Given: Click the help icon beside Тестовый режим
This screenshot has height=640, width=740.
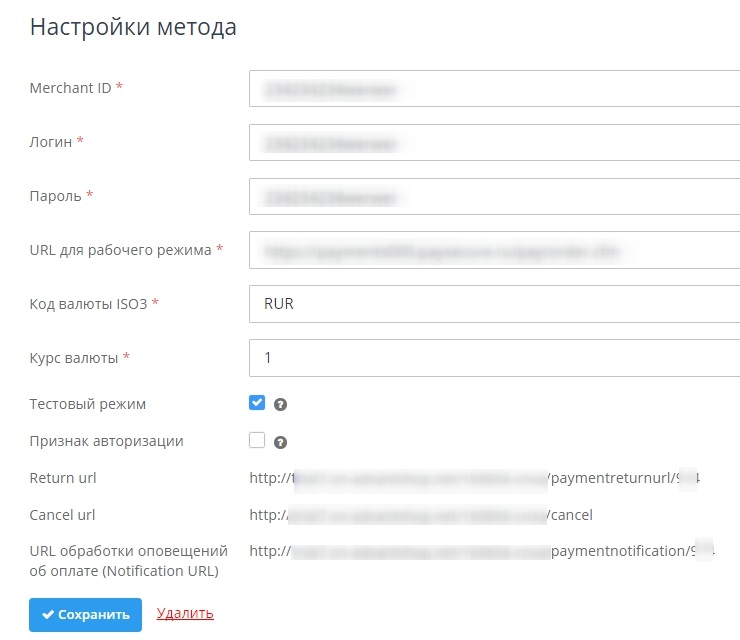Looking at the screenshot, I should (x=281, y=405).
